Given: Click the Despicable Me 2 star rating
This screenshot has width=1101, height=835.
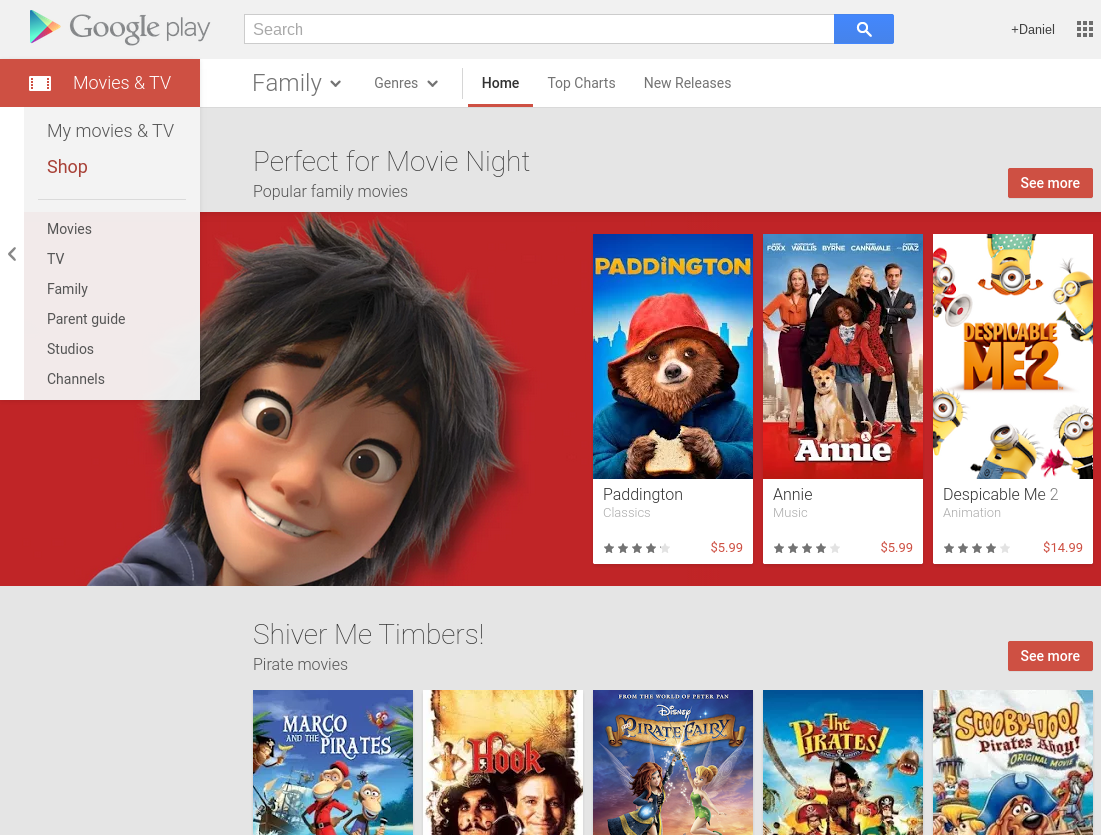Looking at the screenshot, I should [x=977, y=548].
